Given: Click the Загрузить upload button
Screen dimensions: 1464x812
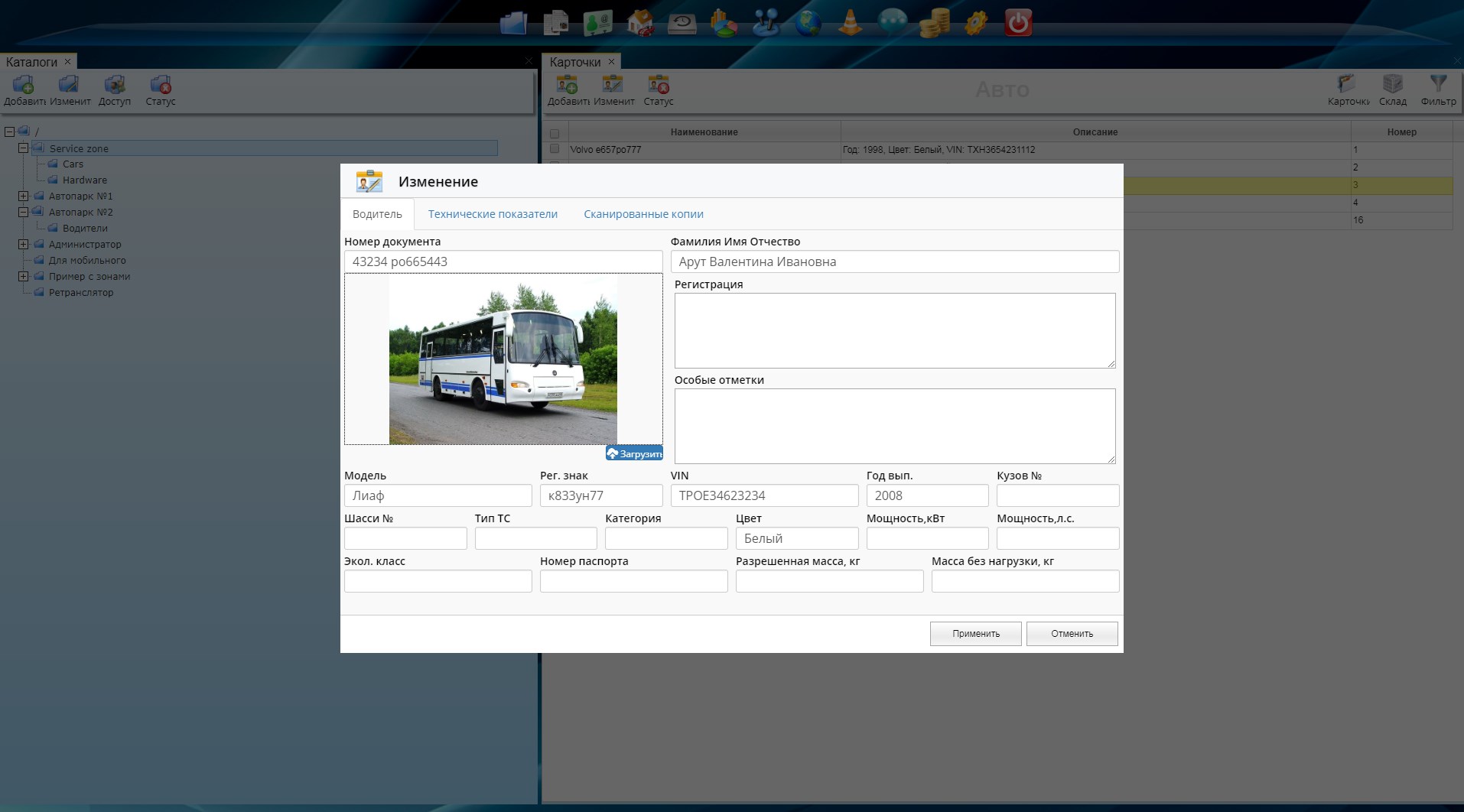Looking at the screenshot, I should (634, 453).
